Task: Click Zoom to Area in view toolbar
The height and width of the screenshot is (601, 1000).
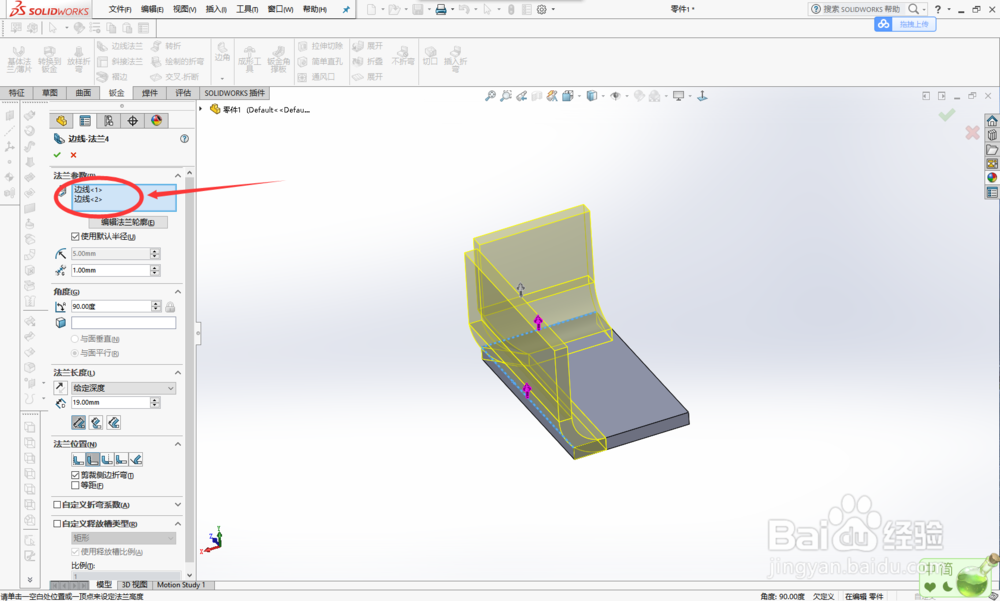Action: [x=506, y=96]
